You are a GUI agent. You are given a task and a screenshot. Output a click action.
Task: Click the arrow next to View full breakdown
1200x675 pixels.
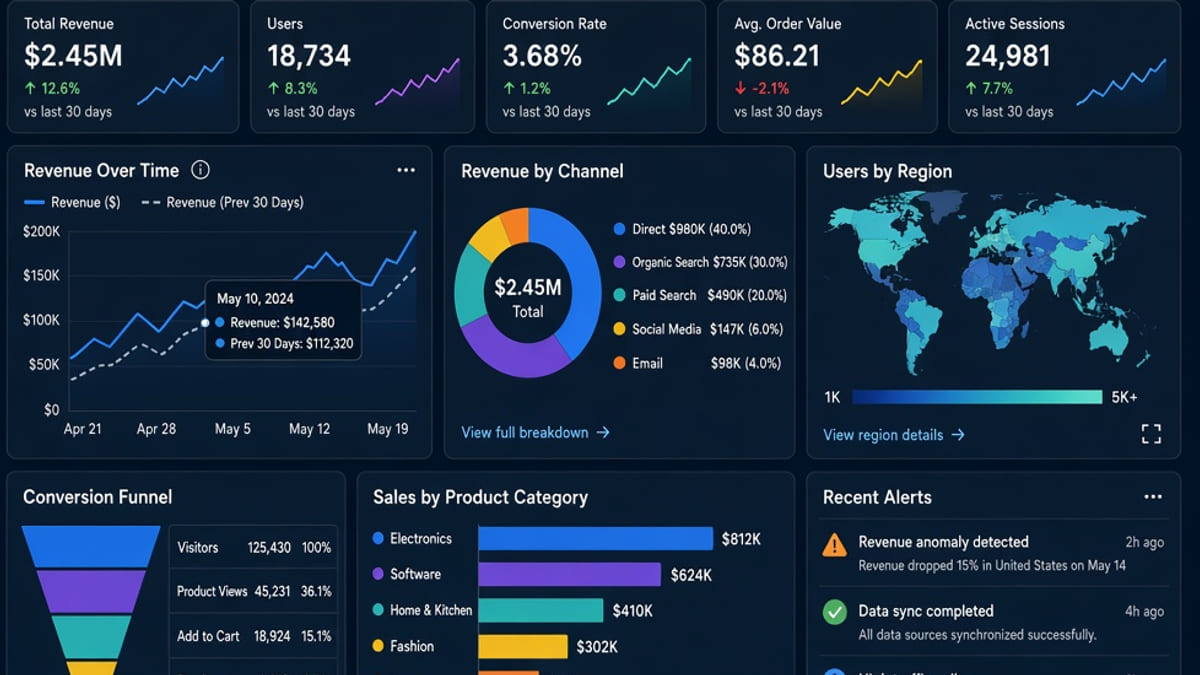pos(603,432)
